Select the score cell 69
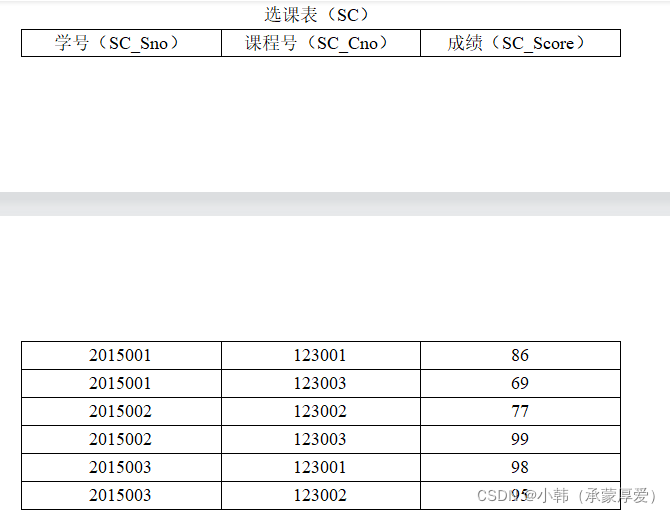Viewport: 670px width, 513px height. 520,384
